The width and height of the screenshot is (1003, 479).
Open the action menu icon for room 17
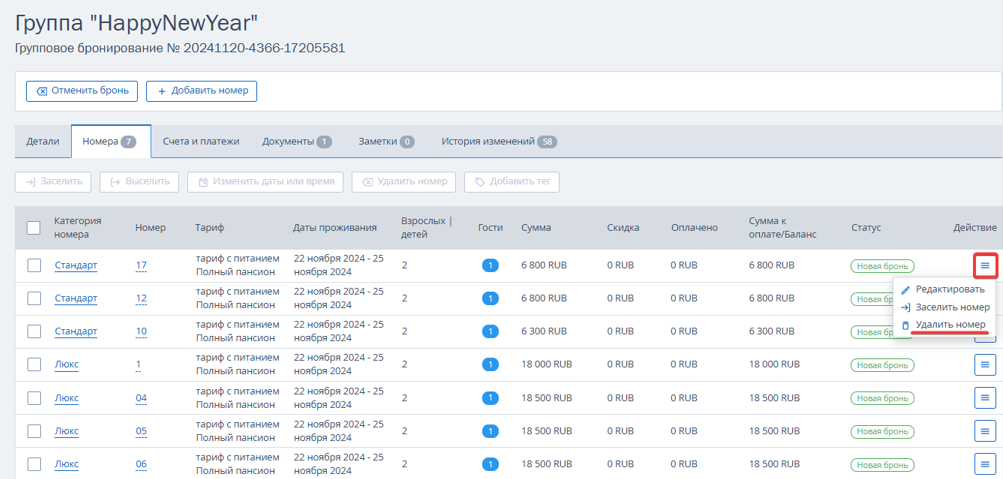985,265
